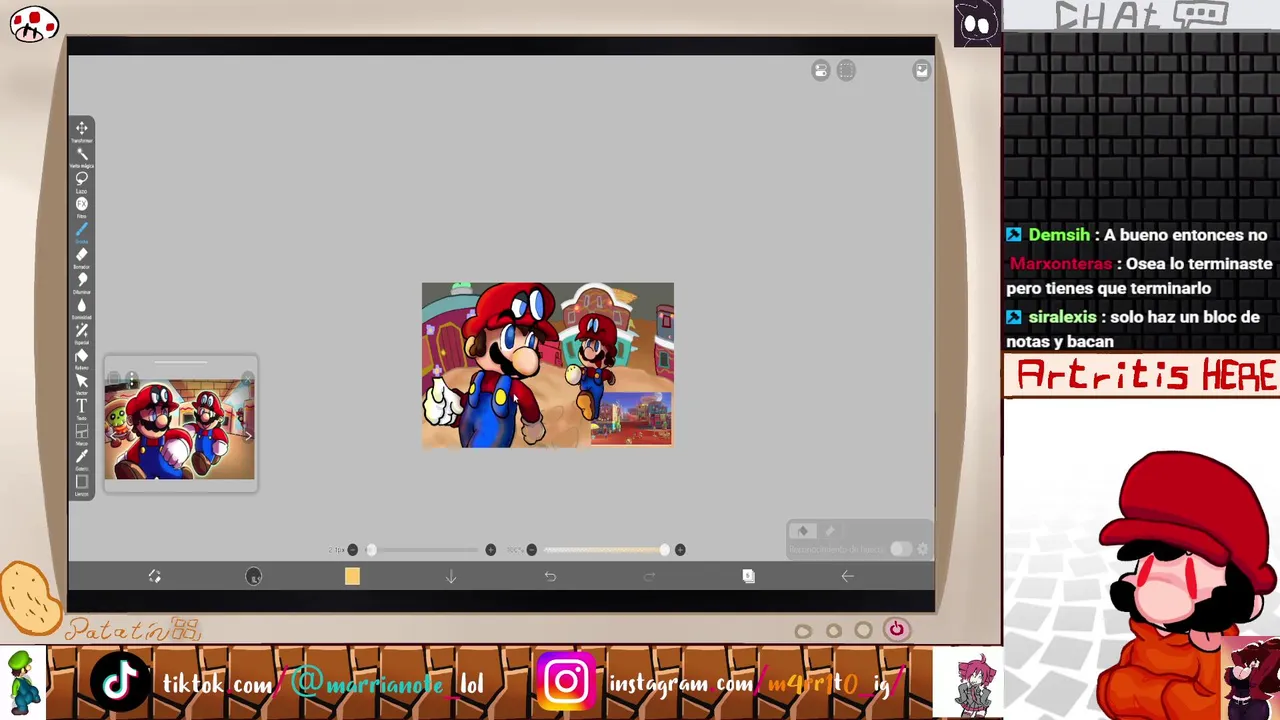Open the dotted selection area icon
This screenshot has width=1280, height=720.
846,70
